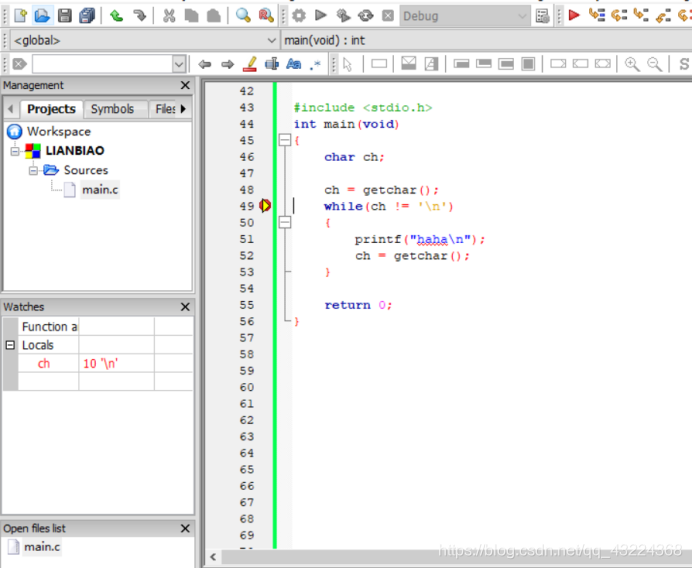Click into the incremental search text field
The image size is (692, 569).
coord(102,64)
